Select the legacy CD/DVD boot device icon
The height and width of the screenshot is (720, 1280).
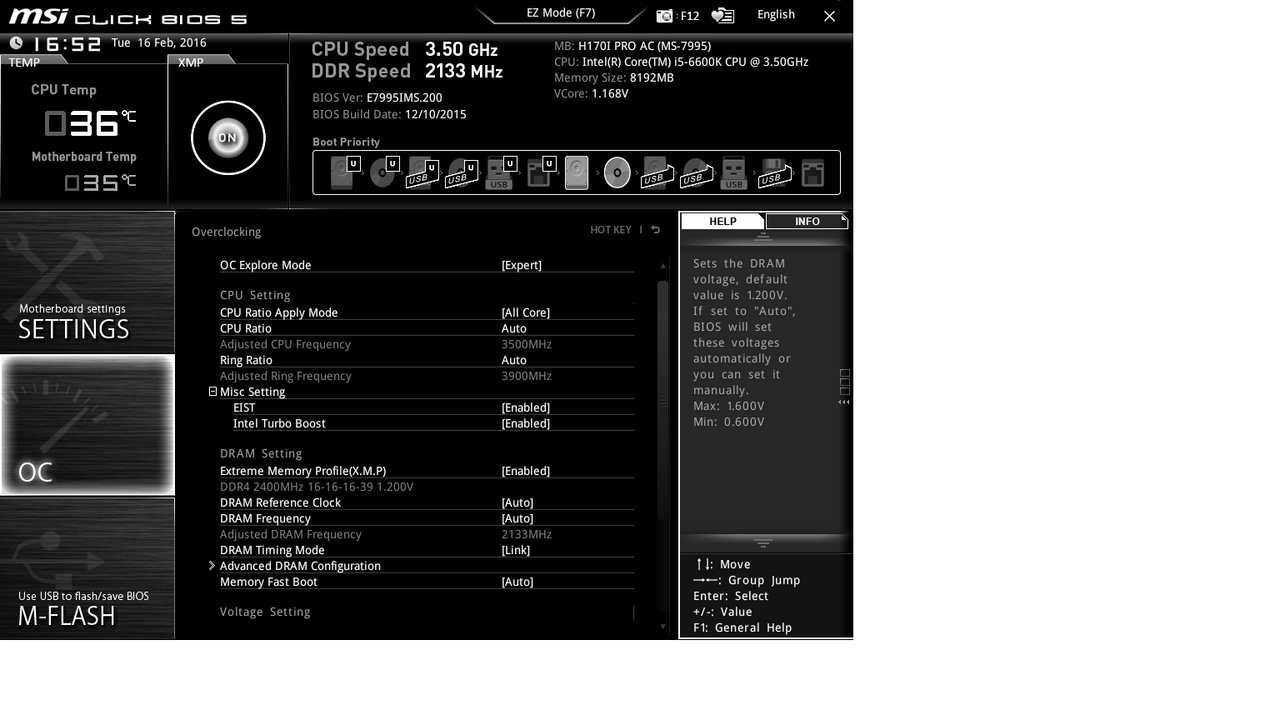point(617,173)
